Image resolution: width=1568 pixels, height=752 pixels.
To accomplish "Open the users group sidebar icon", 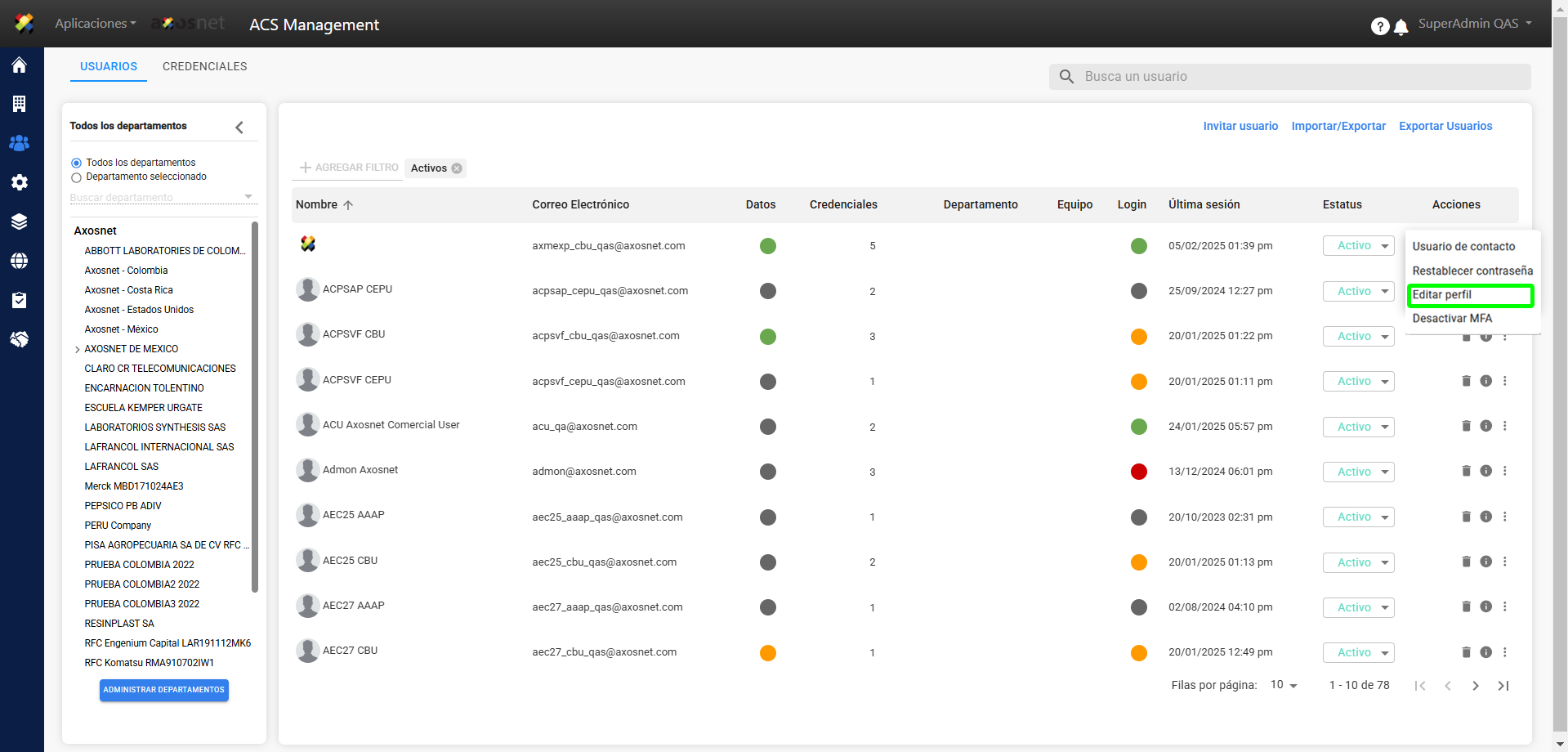I will point(20,143).
